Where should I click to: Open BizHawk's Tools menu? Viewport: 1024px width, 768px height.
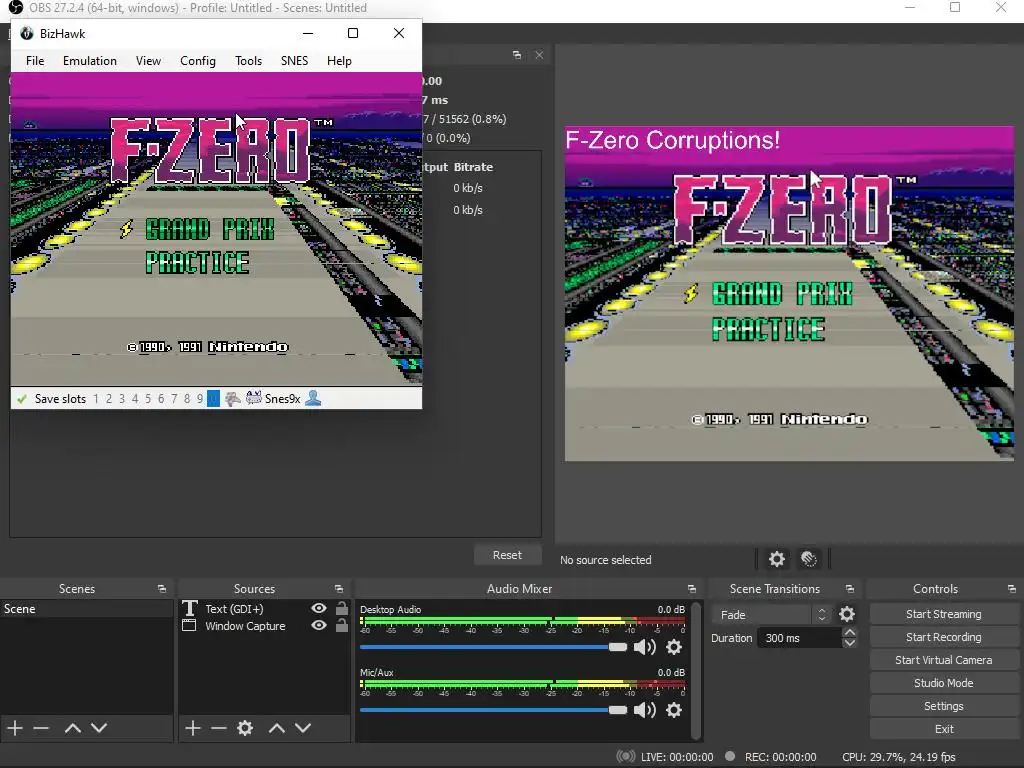coord(248,61)
